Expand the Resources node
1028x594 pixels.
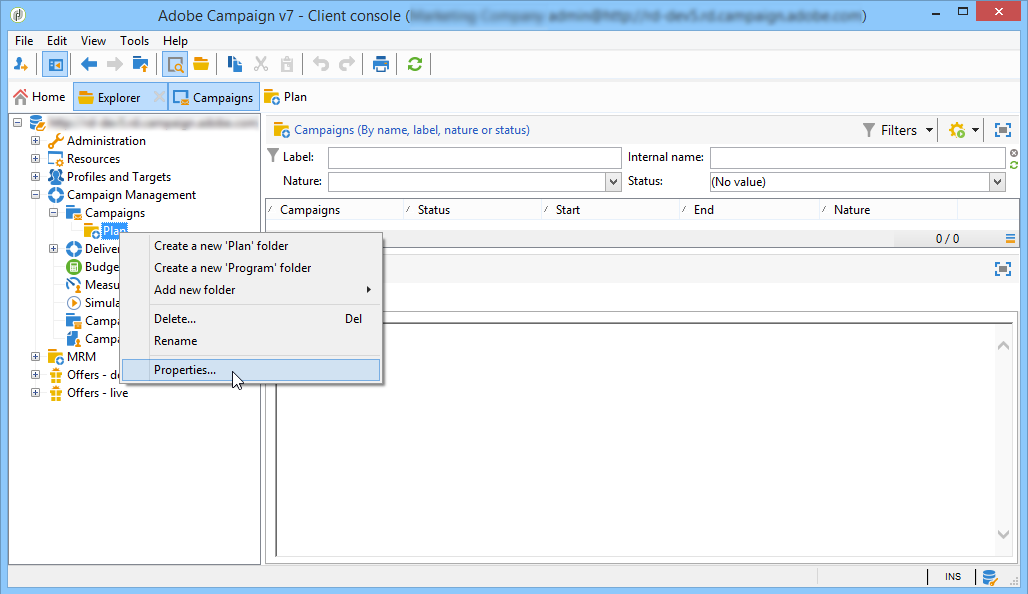point(35,159)
